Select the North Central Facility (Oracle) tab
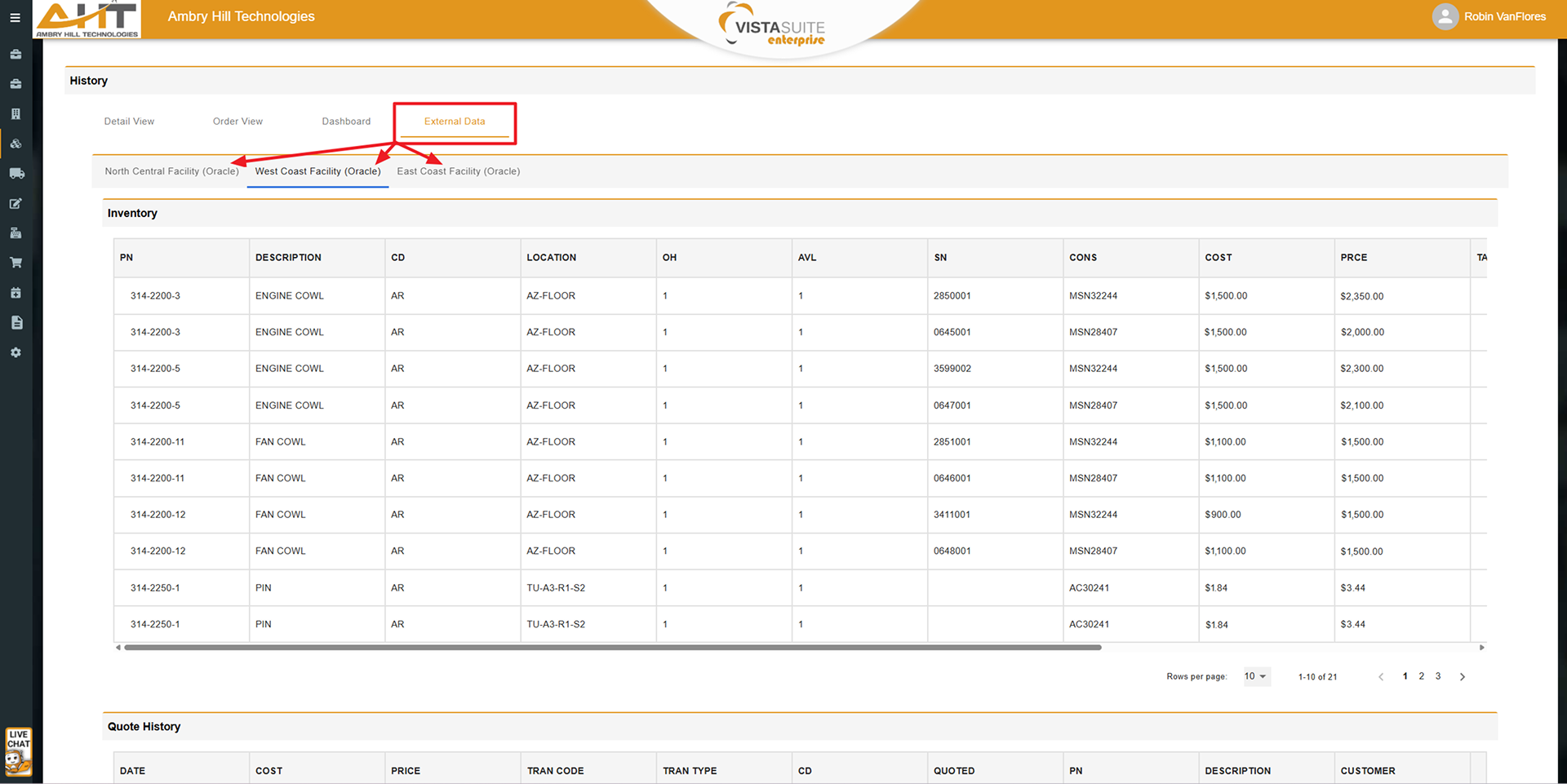1567x784 pixels. pyautogui.click(x=171, y=171)
